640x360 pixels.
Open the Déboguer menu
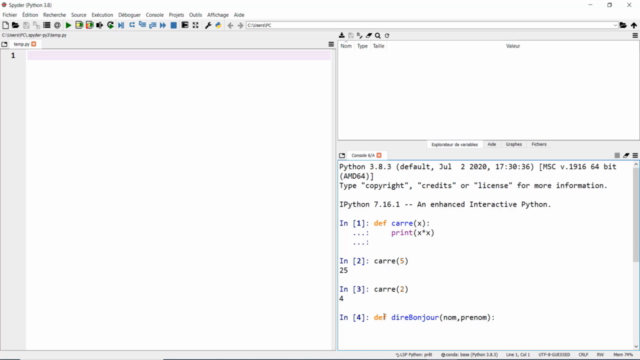pos(129,15)
